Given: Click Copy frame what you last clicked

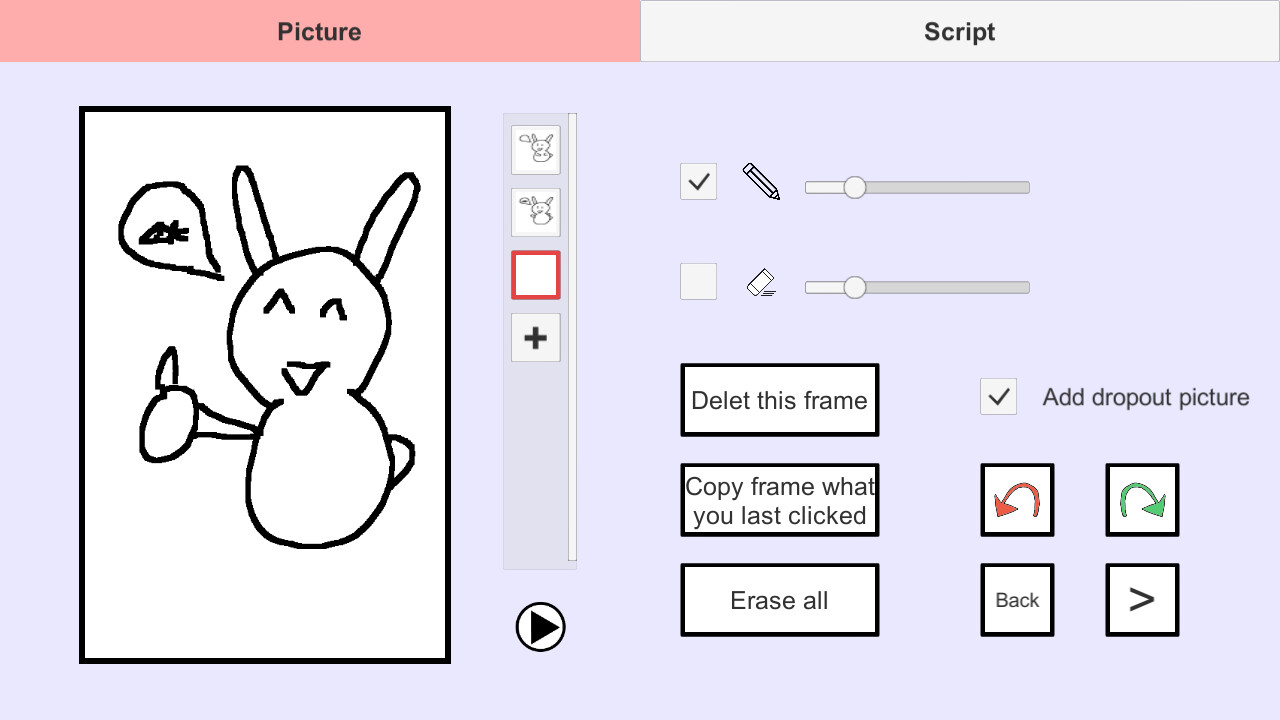Looking at the screenshot, I should (779, 500).
